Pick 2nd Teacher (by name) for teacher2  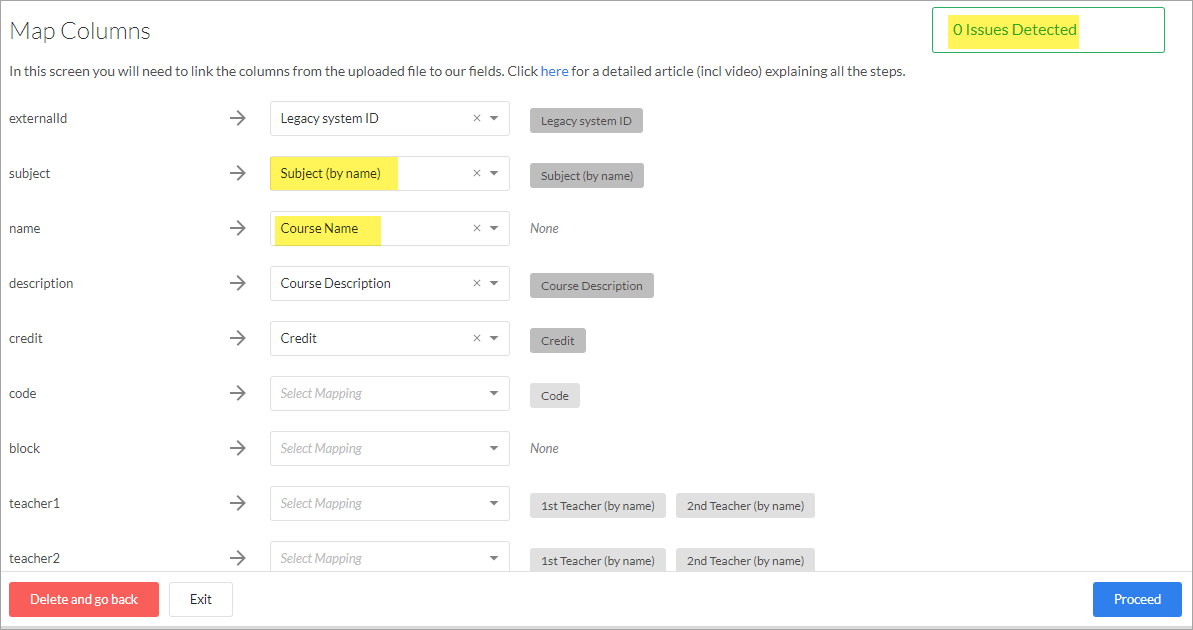coord(746,560)
